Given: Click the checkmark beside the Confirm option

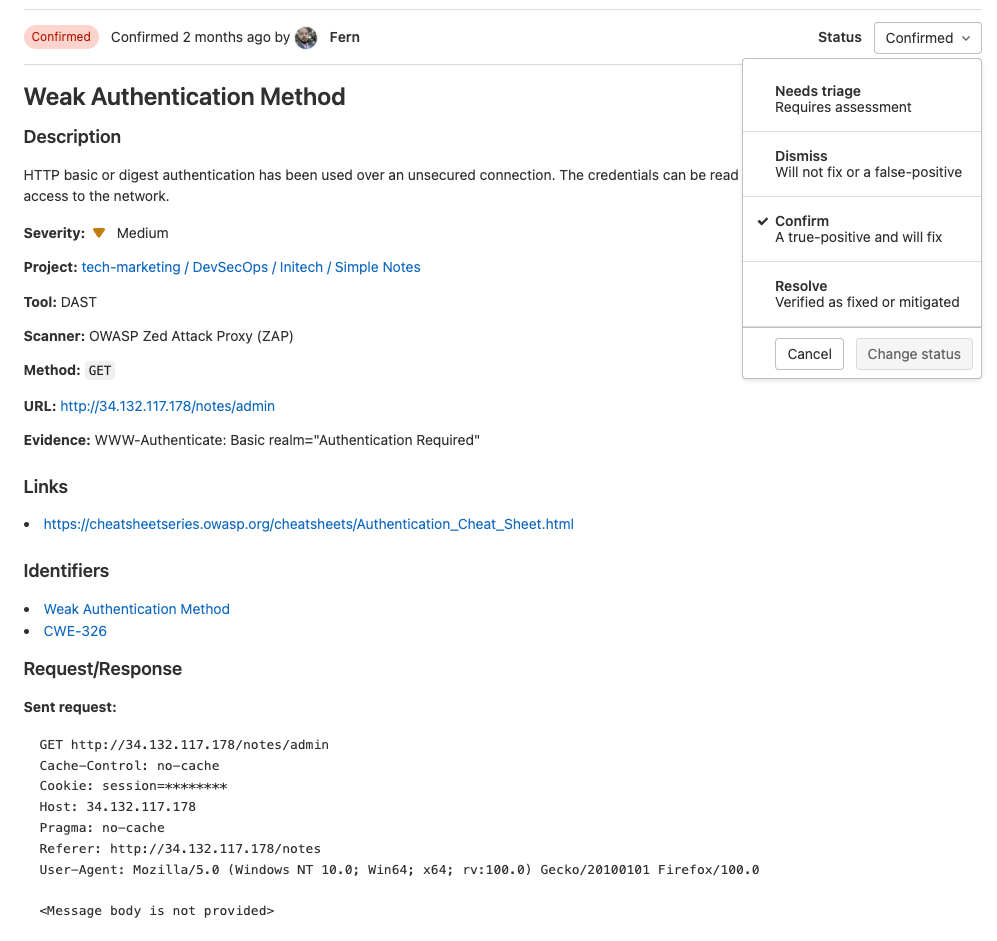Looking at the screenshot, I should pyautogui.click(x=762, y=221).
